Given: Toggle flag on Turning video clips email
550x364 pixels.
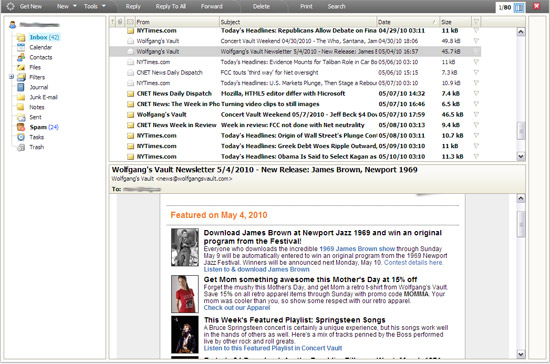Looking at the screenshot, I should tap(476, 104).
